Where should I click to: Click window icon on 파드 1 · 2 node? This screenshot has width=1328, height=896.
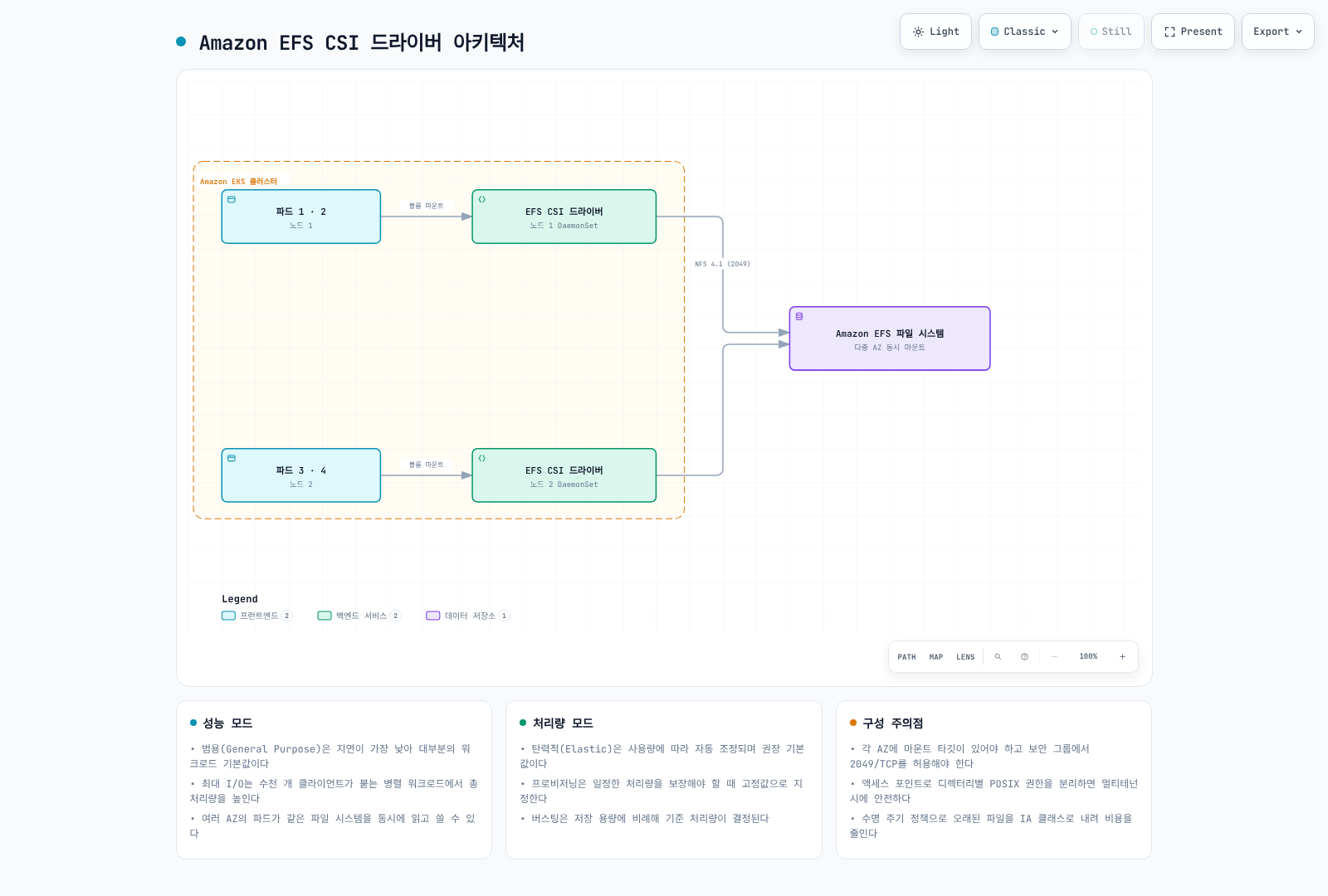(x=232, y=199)
